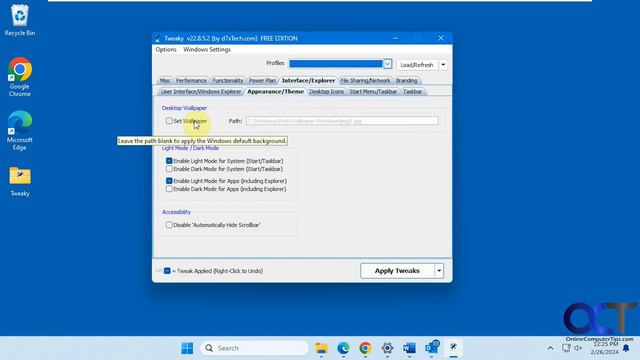This screenshot has width=640, height=360.
Task: Check the Set Wallpaper checkbox
Action: (169, 121)
